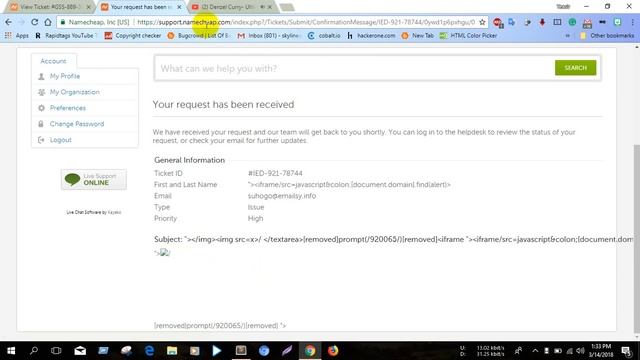Open Task View on the taskbar
The width and height of the screenshot is (640, 360).
click(x=56, y=351)
